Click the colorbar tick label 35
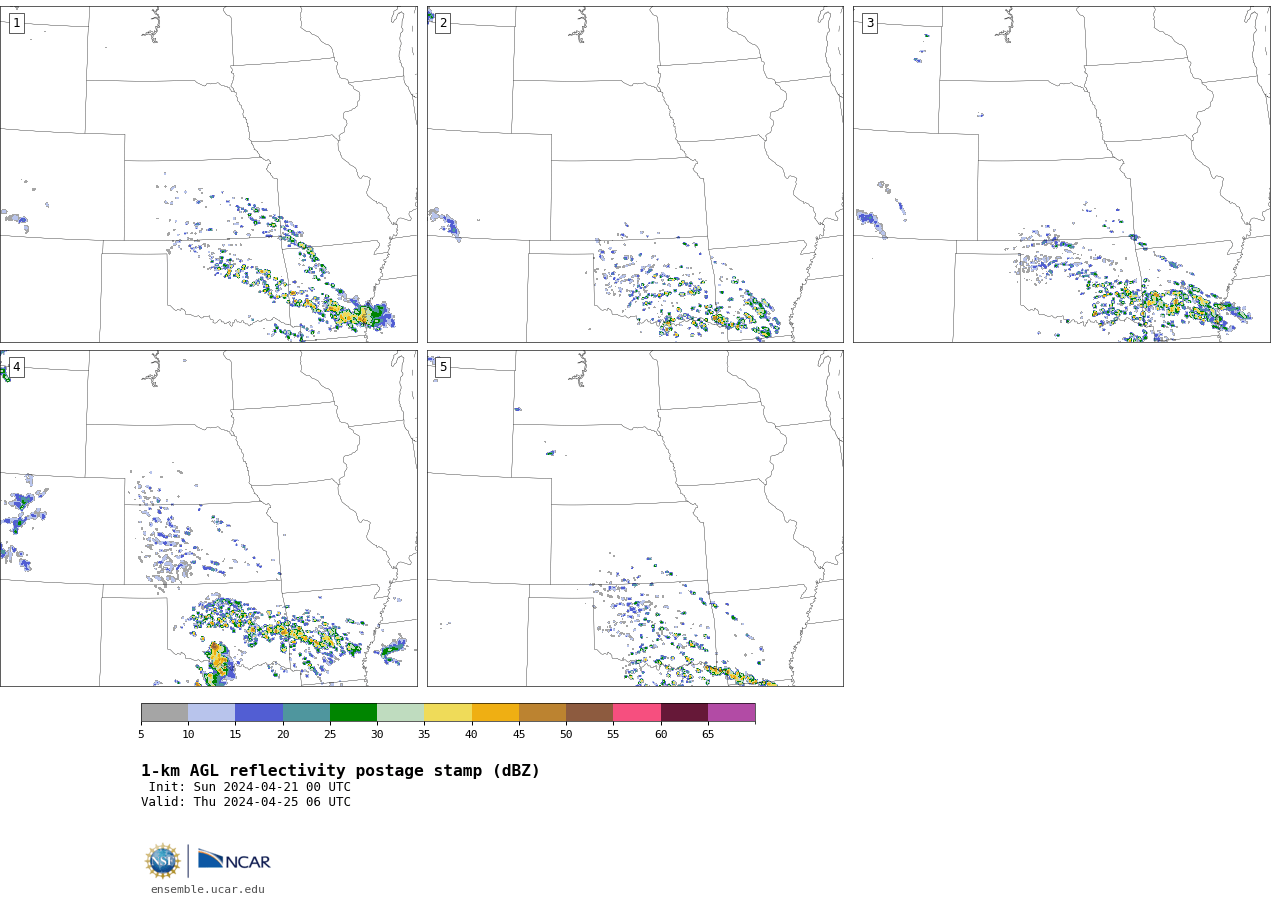Image resolution: width=1280 pixels, height=901 pixels. pyautogui.click(x=424, y=735)
